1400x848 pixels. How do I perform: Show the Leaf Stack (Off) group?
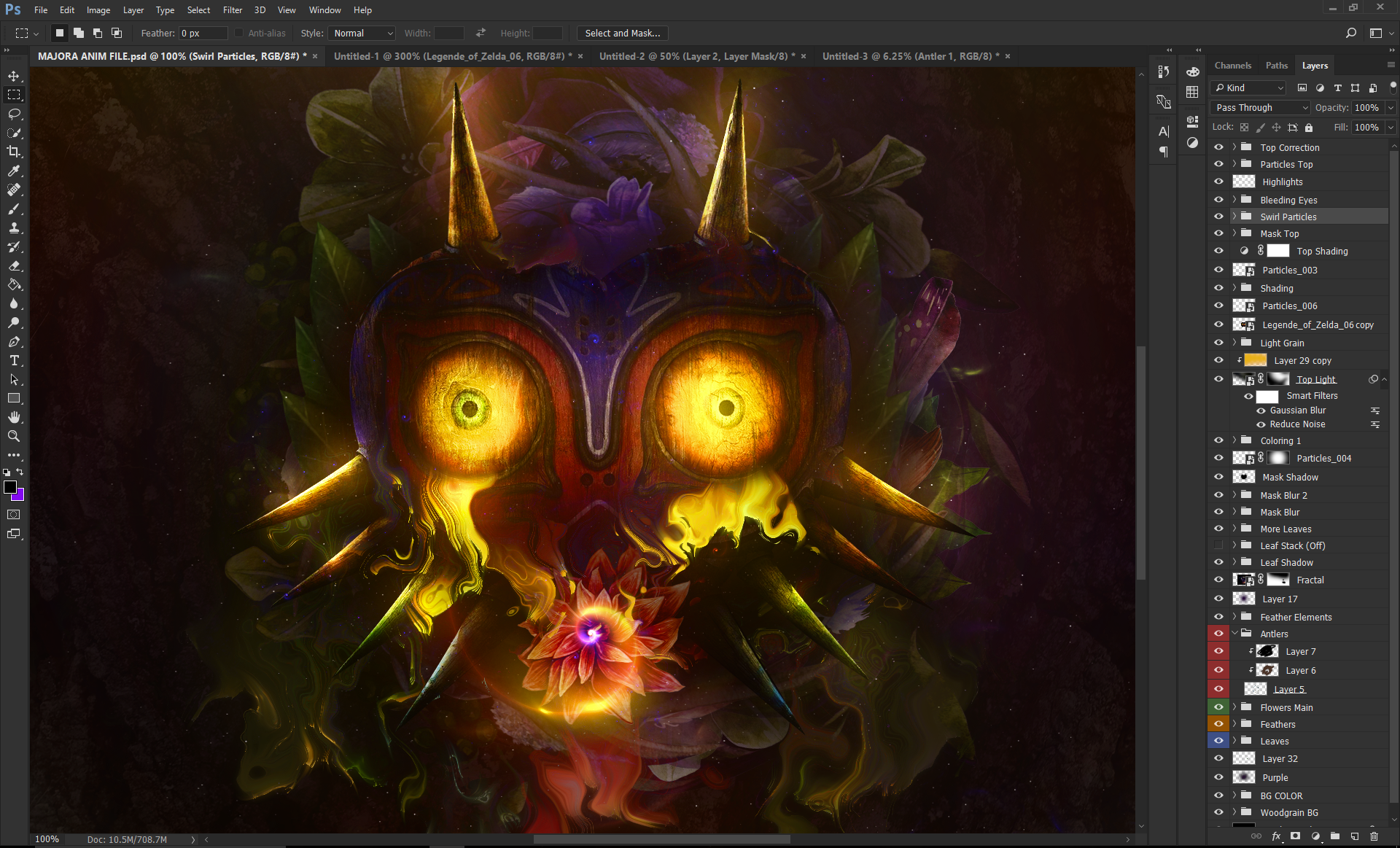1218,545
